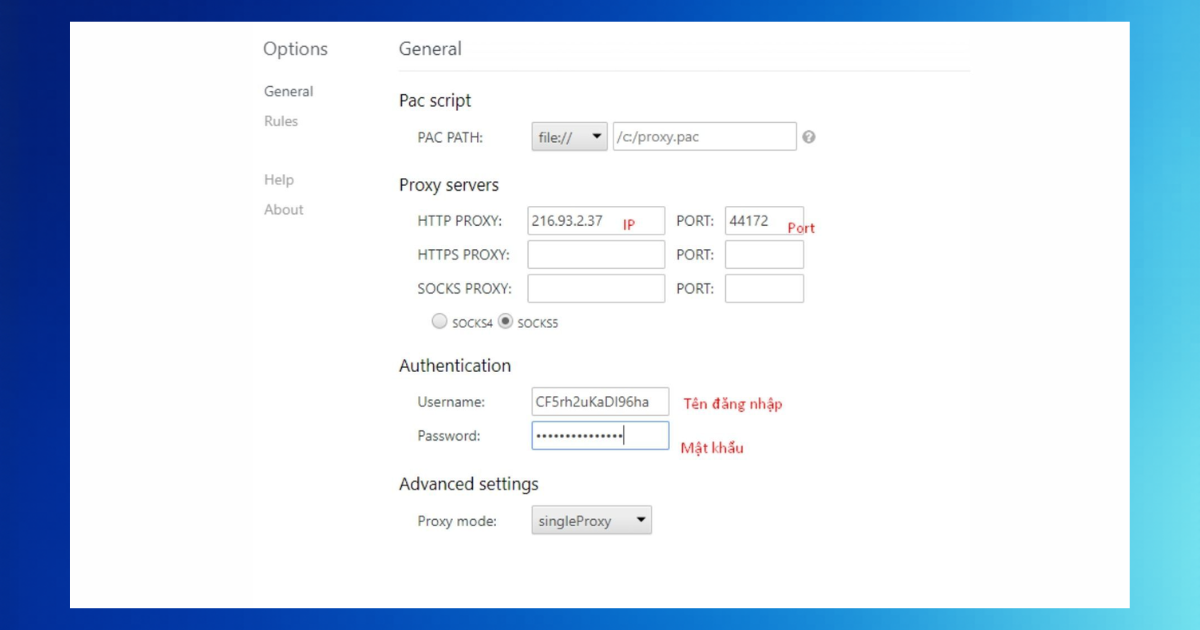Click the HTTPS PROXY address field
Screen dimensions: 1200x630
tap(596, 255)
